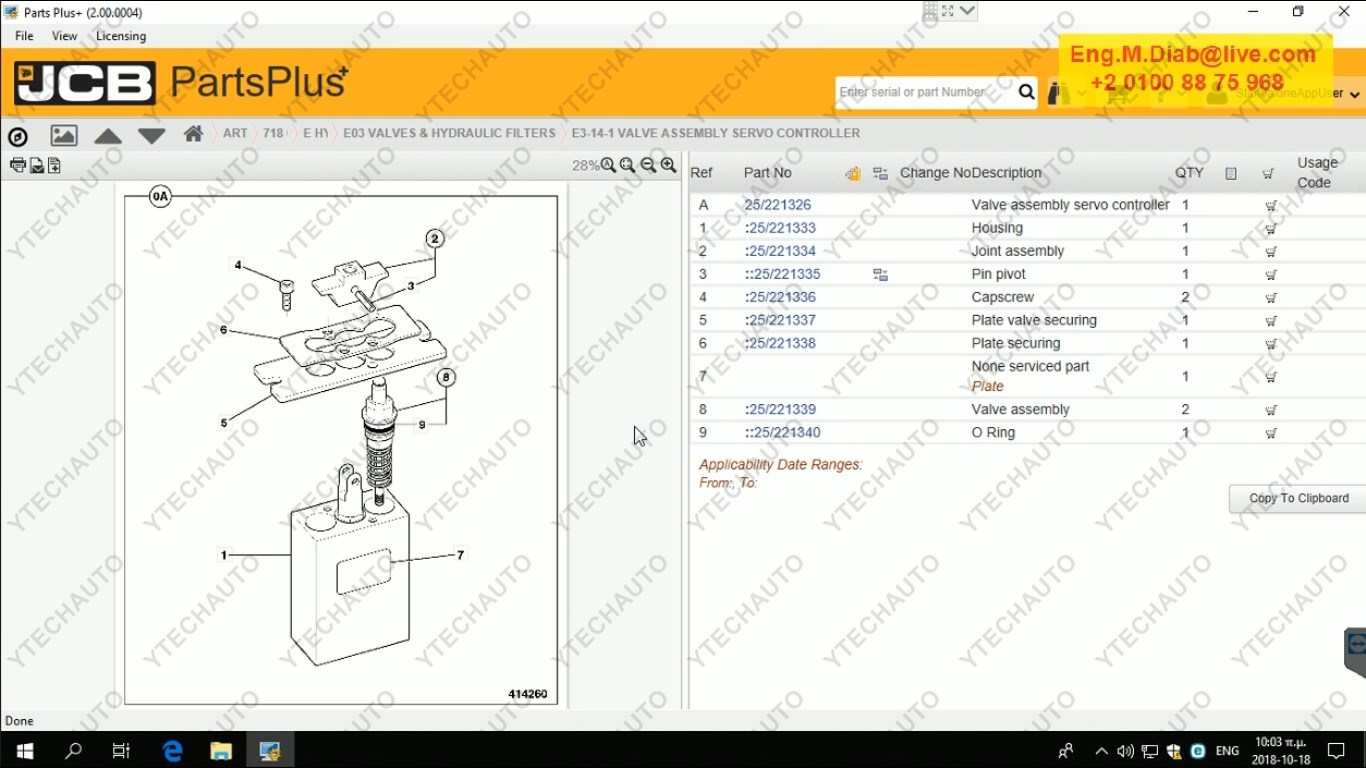Image resolution: width=1366 pixels, height=768 pixels.
Task: Add Capscrew to cart
Action: pyautogui.click(x=1271, y=298)
